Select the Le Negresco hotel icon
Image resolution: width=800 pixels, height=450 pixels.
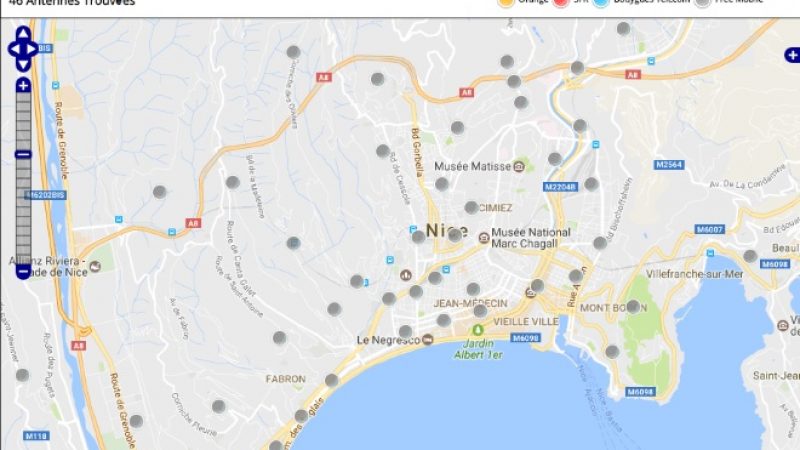[428, 340]
